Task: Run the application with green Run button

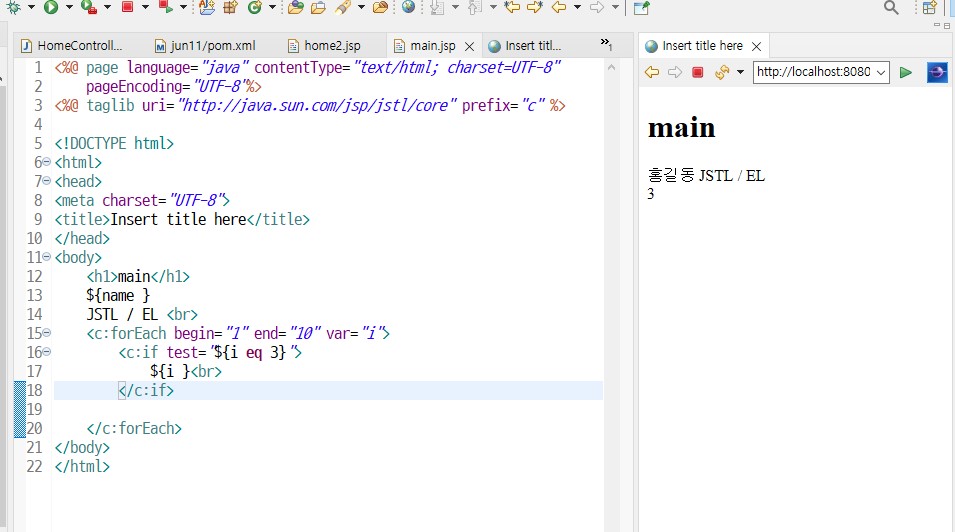Action: point(51,7)
